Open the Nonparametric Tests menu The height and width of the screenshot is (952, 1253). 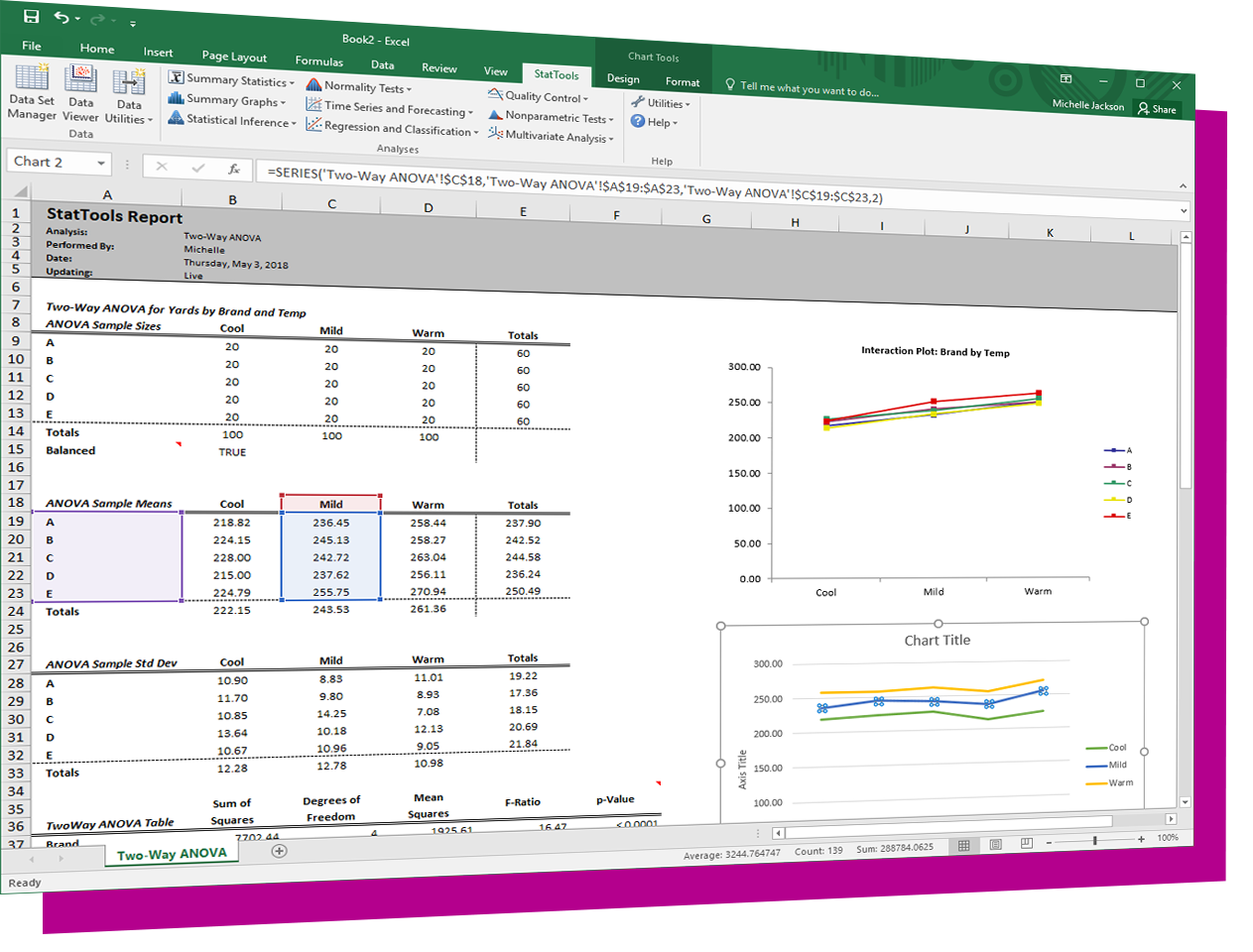(551, 116)
